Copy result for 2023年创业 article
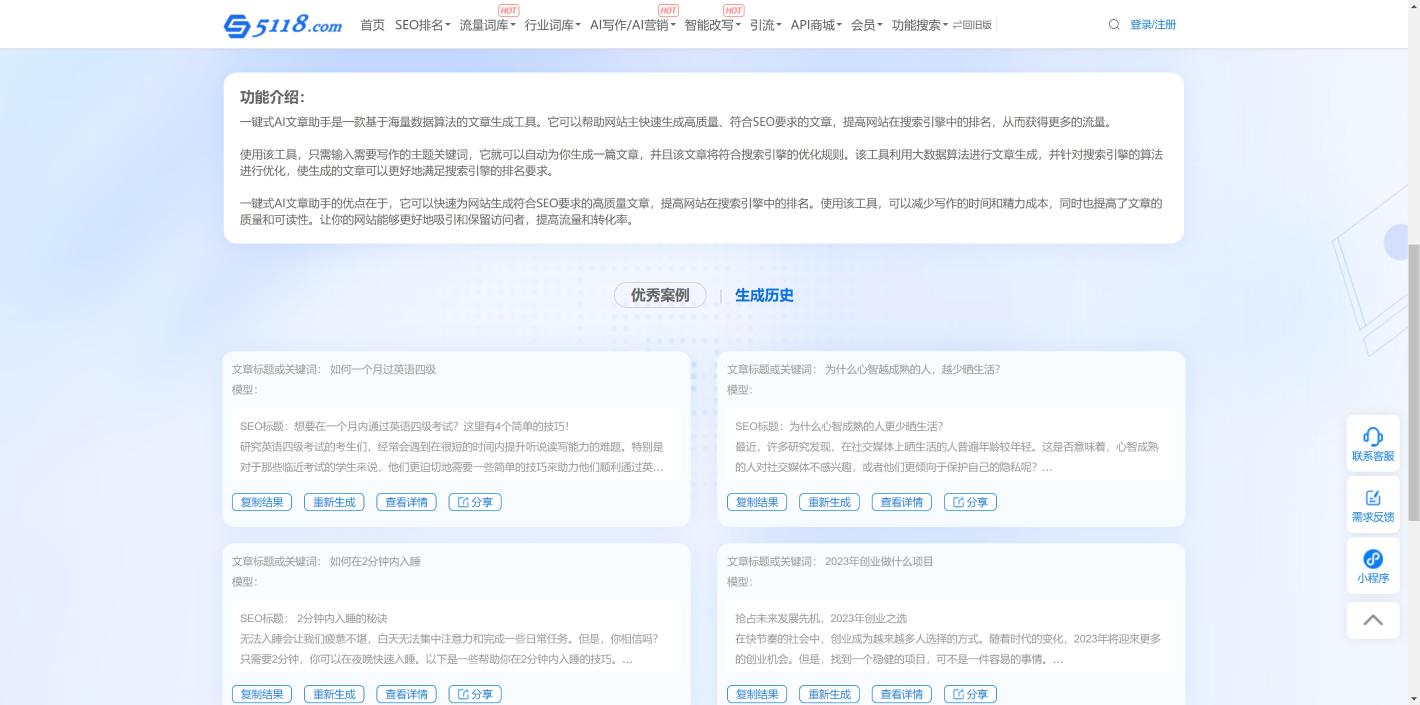This screenshot has width=1420, height=705. click(x=757, y=694)
